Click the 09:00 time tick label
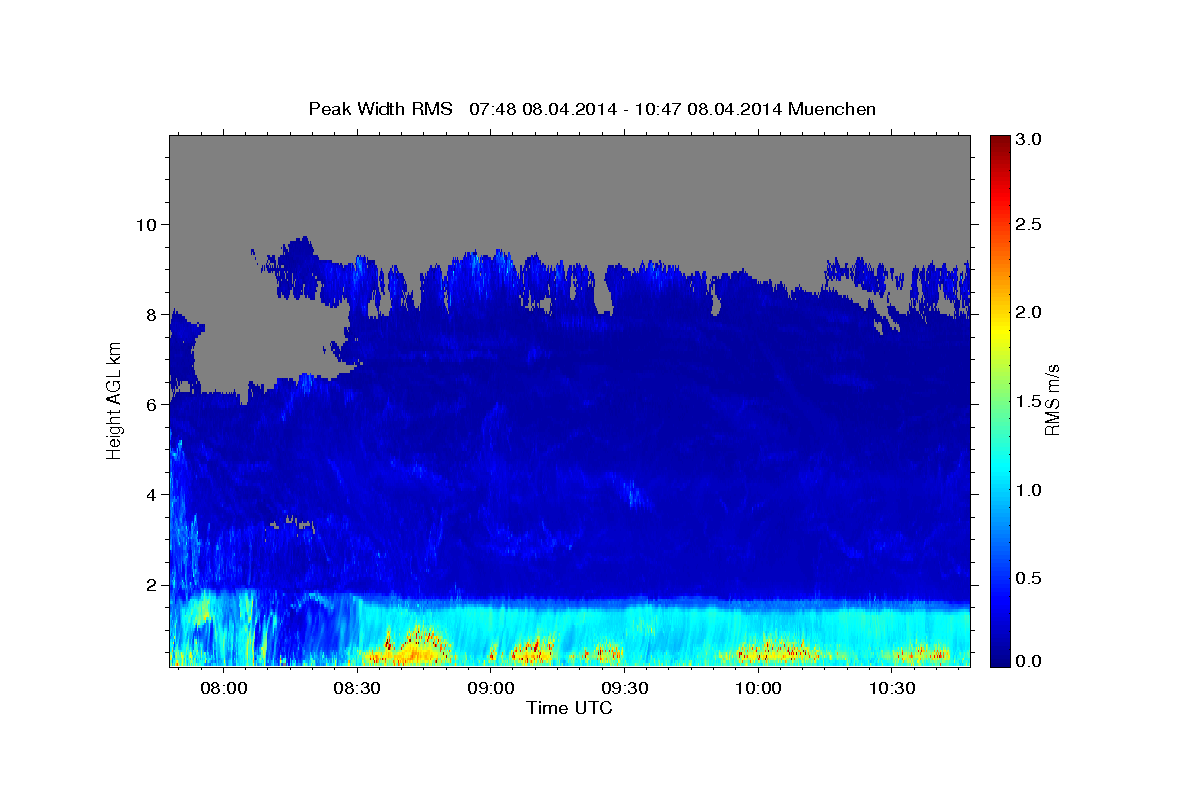Screen dimensions: 1200x800 click(491, 689)
